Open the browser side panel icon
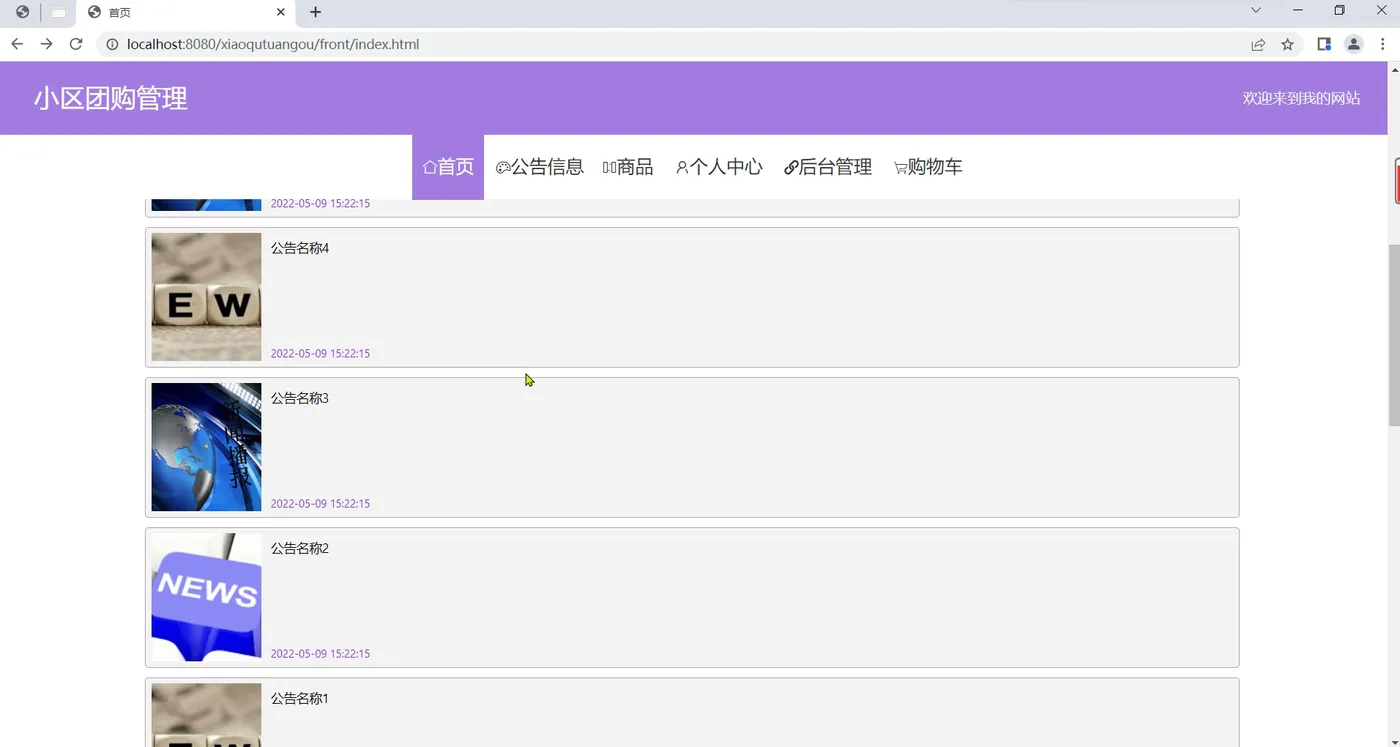This screenshot has height=747, width=1400. click(1324, 44)
